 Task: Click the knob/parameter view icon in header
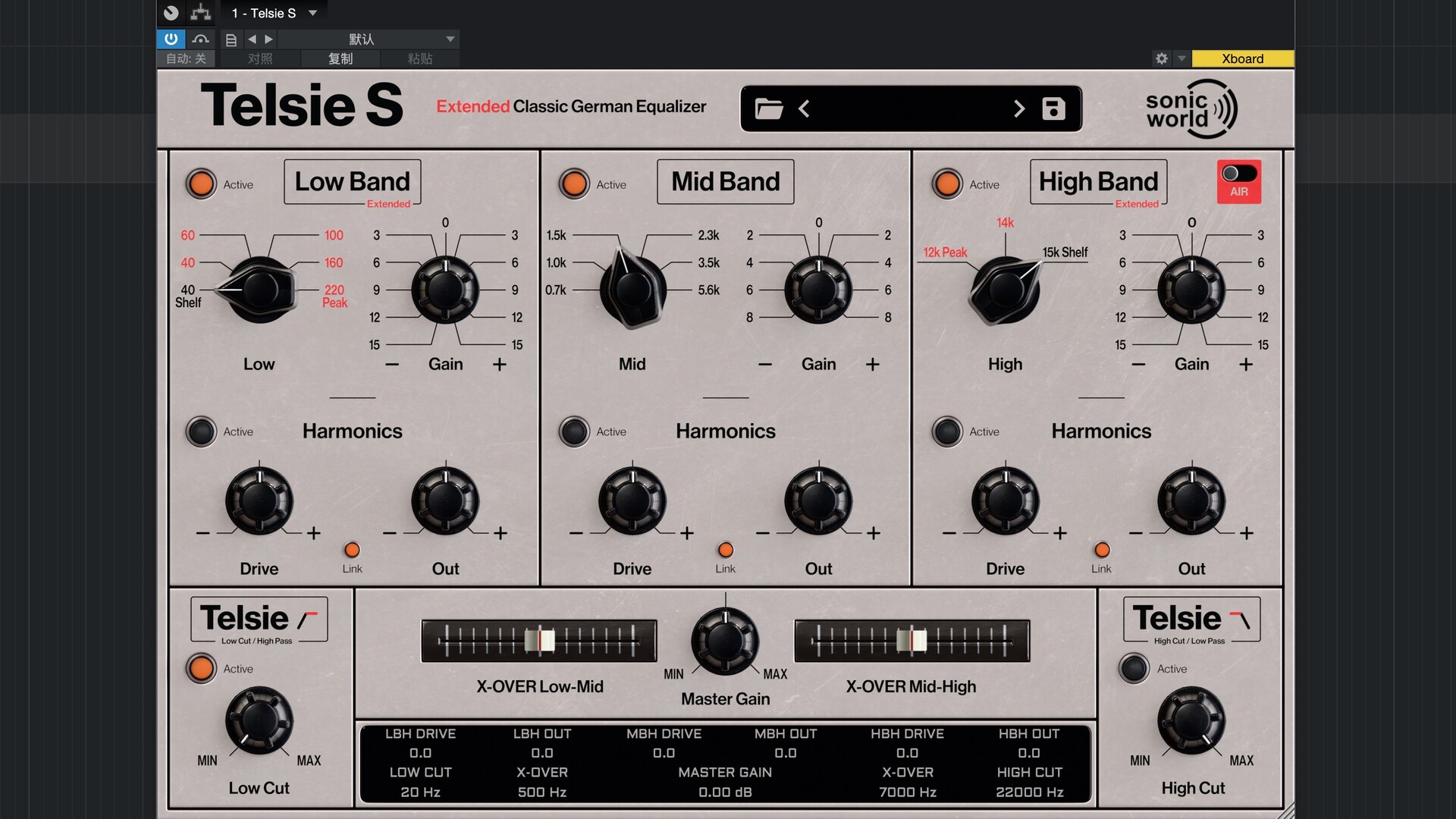tap(170, 12)
